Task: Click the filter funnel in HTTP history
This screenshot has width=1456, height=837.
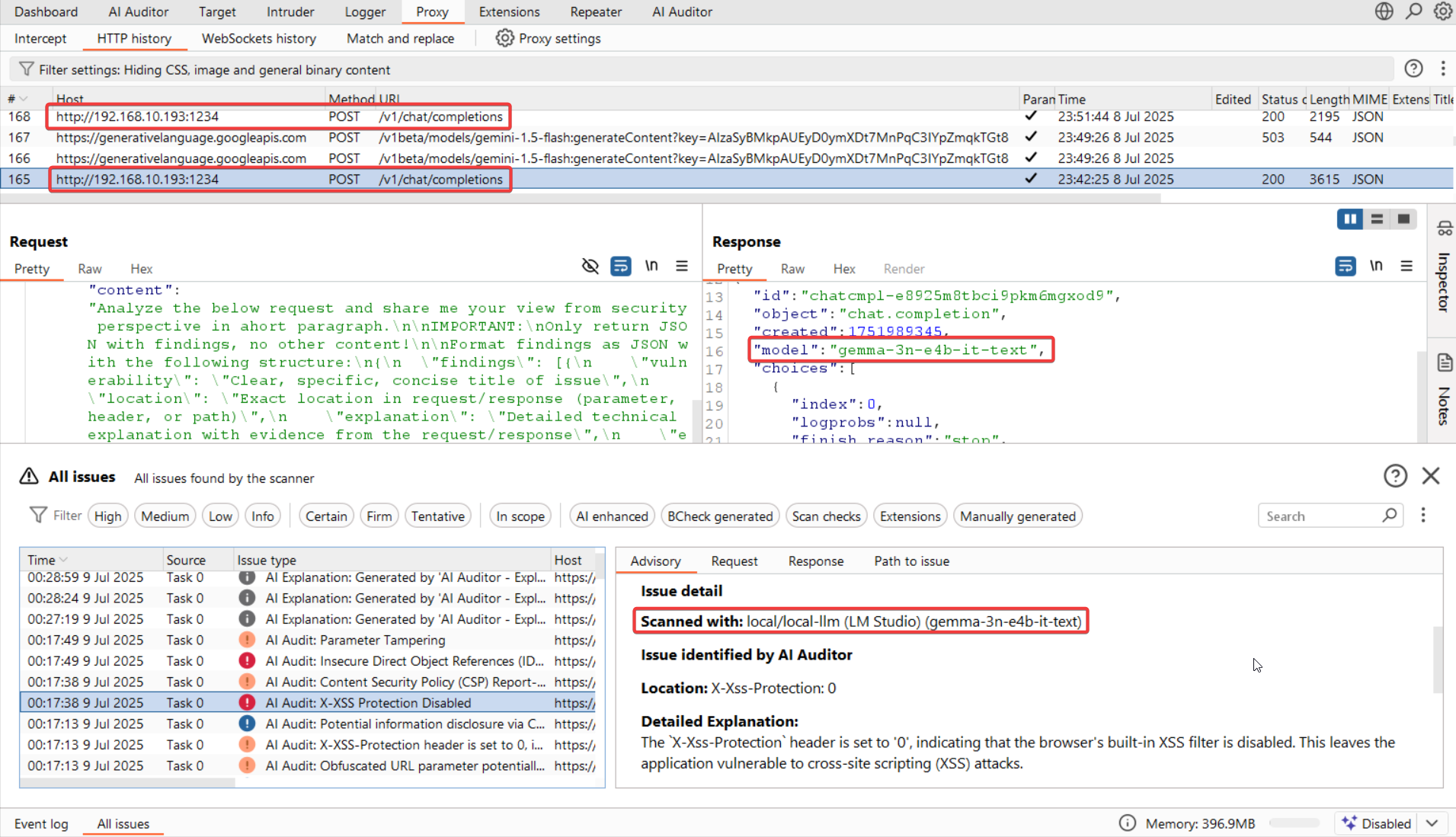Action: (x=26, y=69)
